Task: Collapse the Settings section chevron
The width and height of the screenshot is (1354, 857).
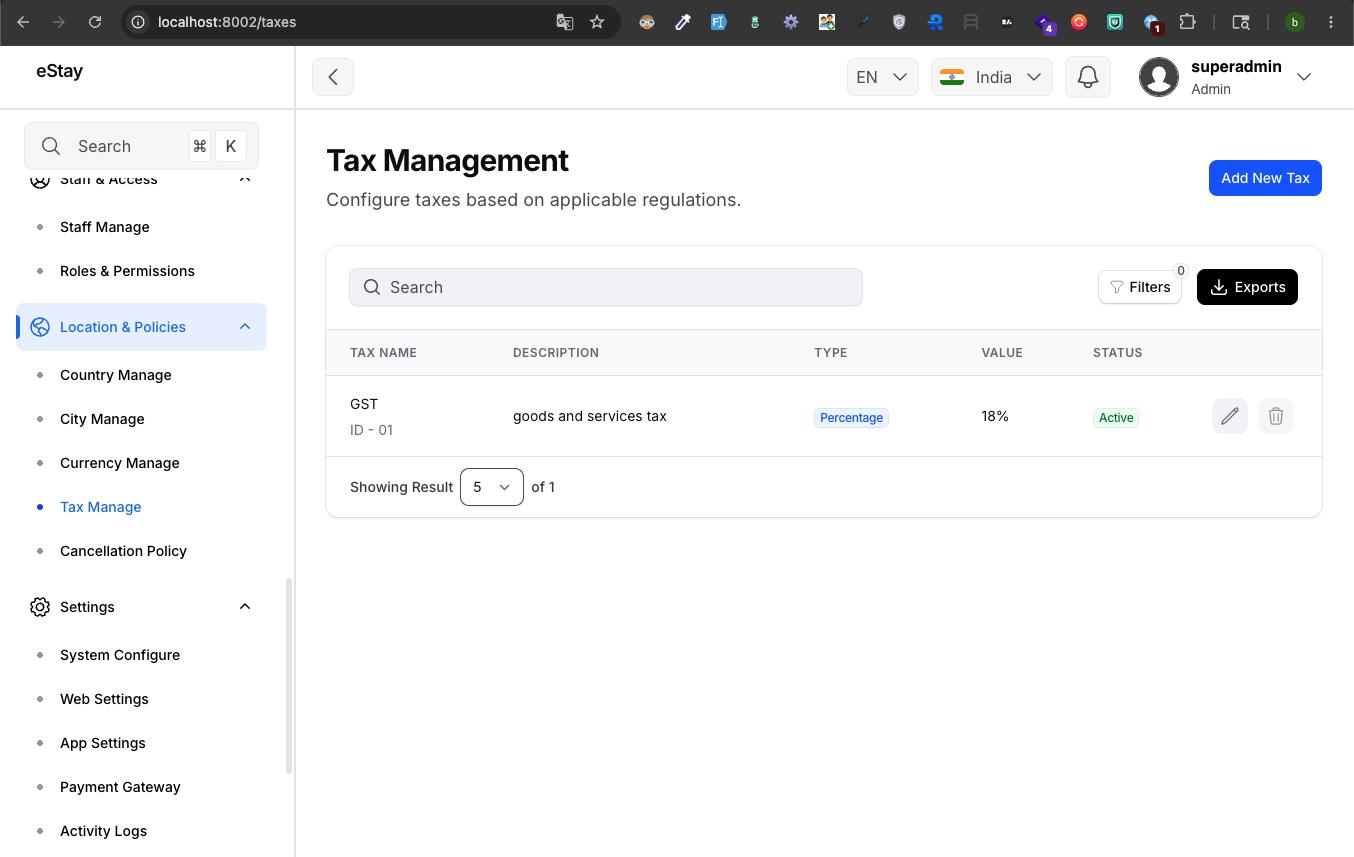Action: pyautogui.click(x=245, y=607)
